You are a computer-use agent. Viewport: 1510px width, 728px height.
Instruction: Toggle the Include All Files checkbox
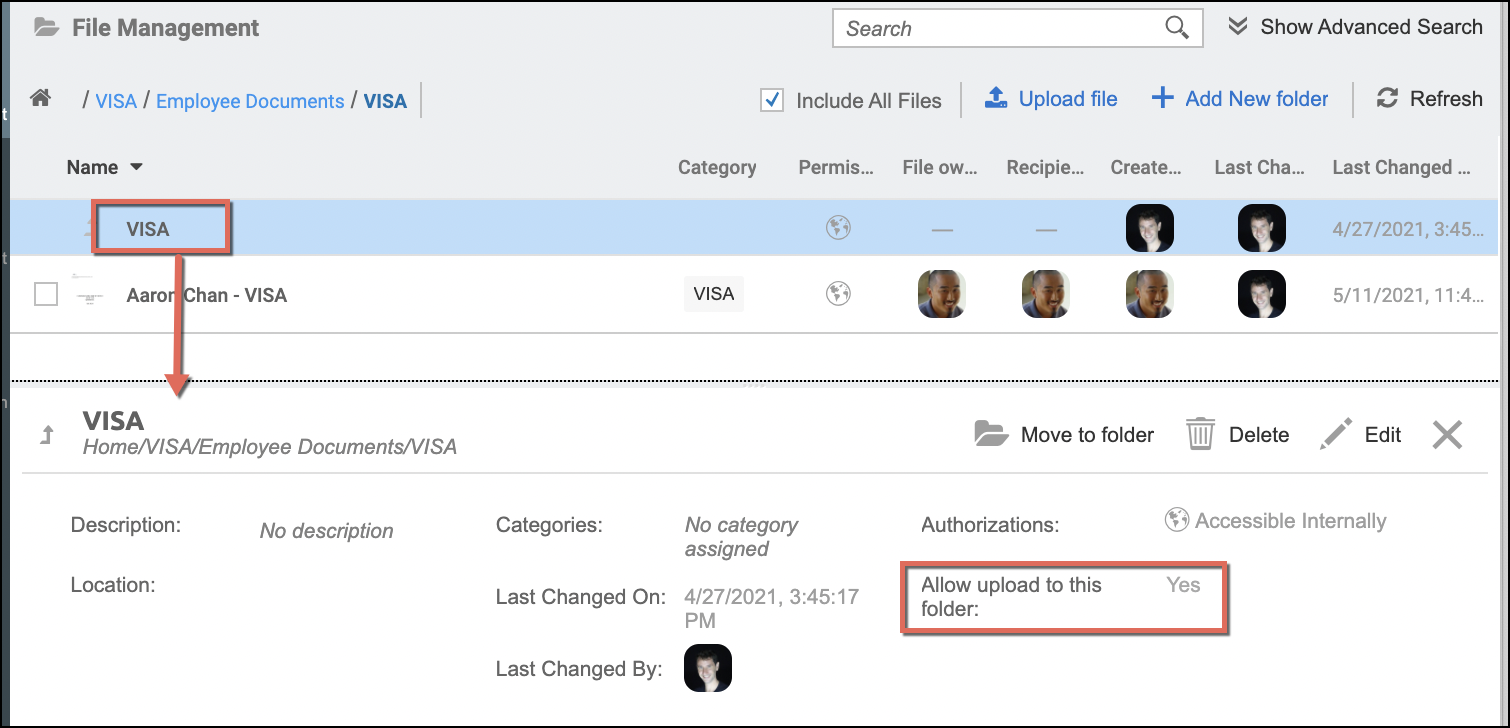tap(772, 100)
